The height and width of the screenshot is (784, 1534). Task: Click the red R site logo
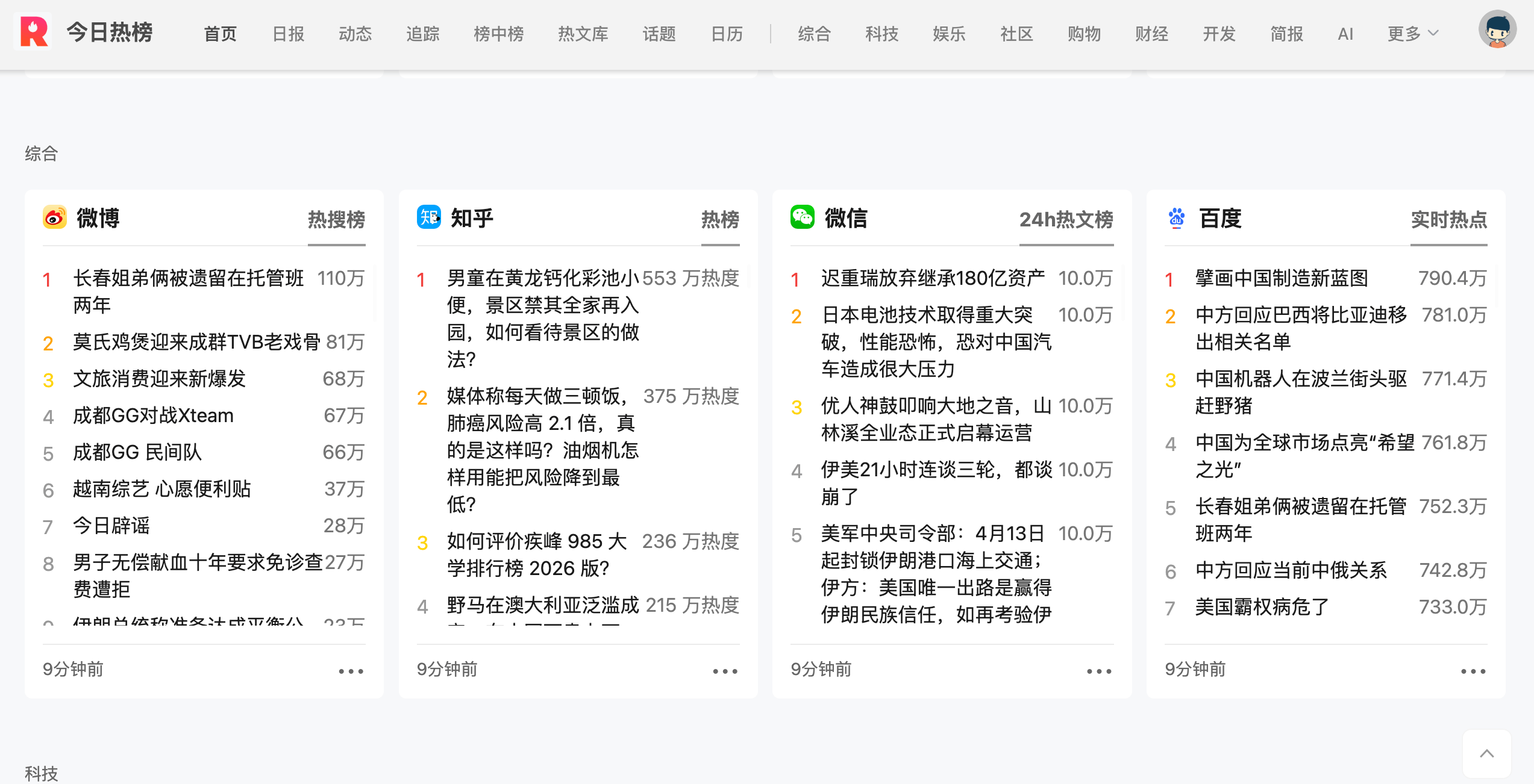tap(33, 32)
